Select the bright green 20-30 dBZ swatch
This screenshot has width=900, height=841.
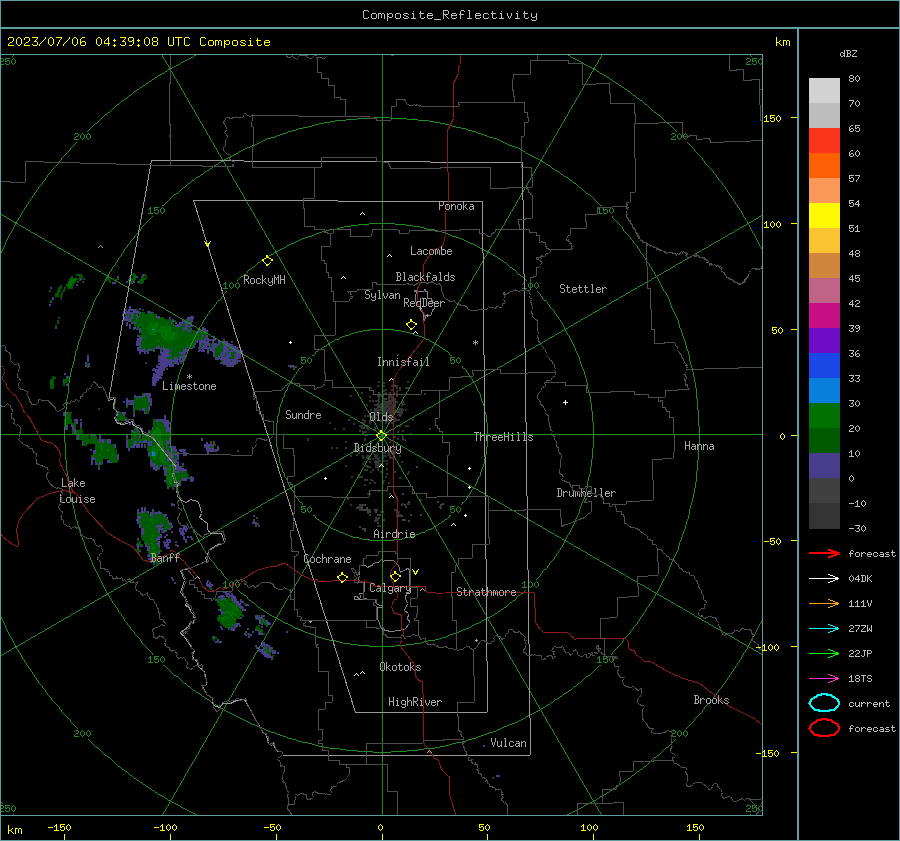[824, 416]
